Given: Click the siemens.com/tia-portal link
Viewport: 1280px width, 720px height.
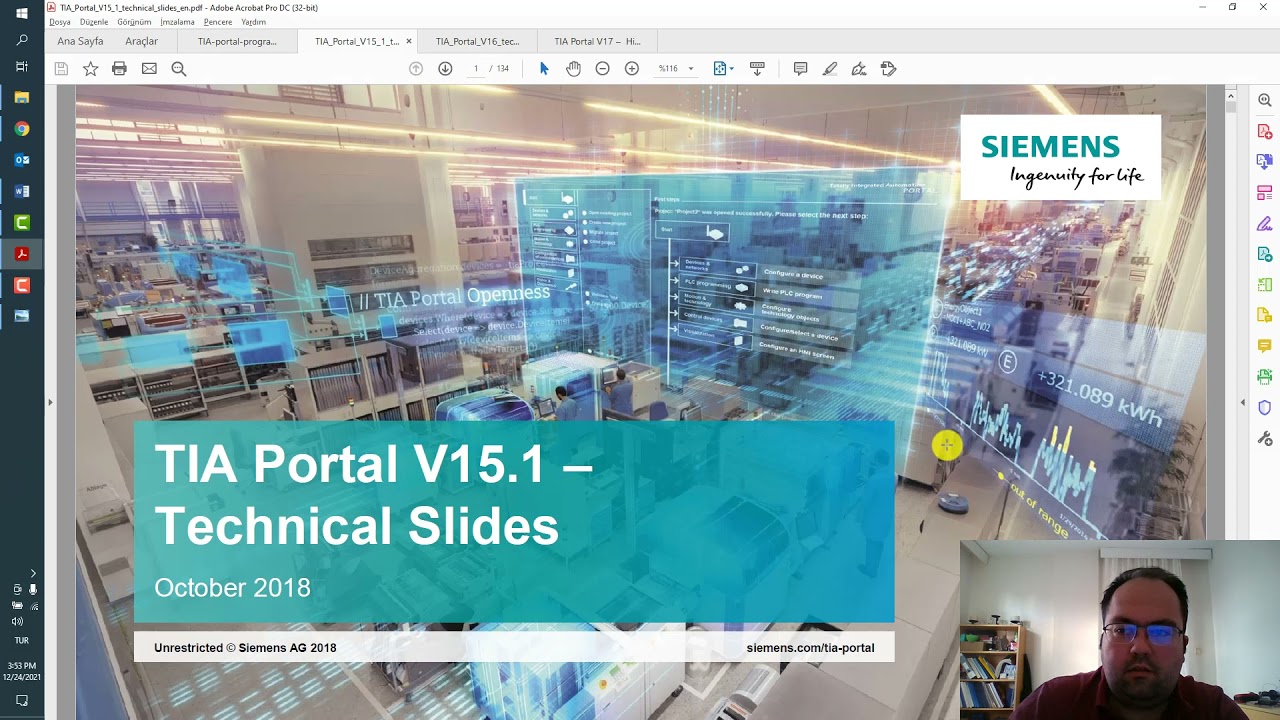Looking at the screenshot, I should (810, 648).
